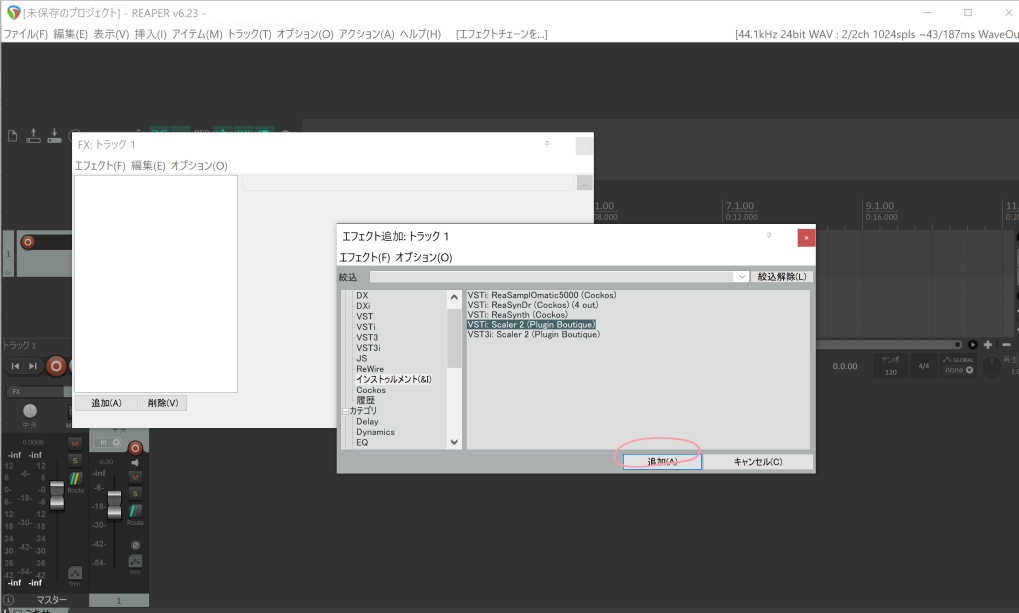1019x613 pixels.
Task: Solo track 1 in the mixer
Action: (135, 493)
